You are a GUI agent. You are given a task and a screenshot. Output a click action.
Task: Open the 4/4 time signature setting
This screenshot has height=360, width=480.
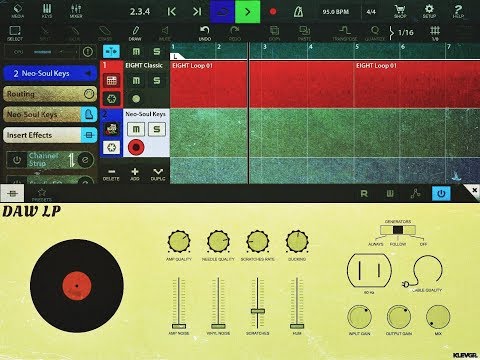[x=371, y=12]
